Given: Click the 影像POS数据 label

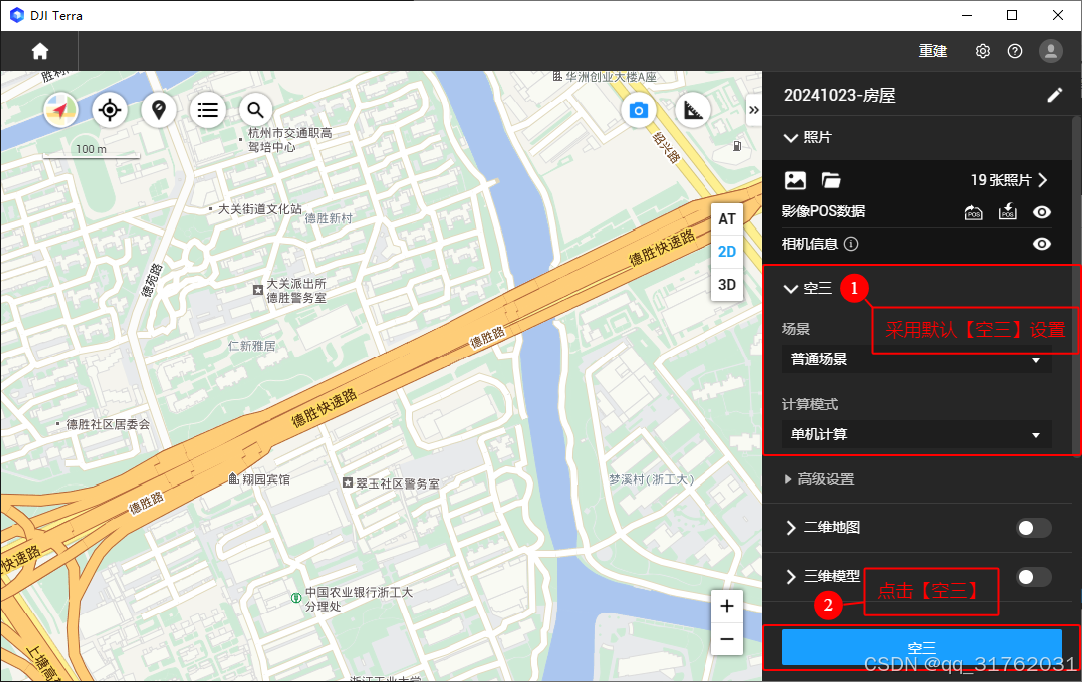Looking at the screenshot, I should pos(823,211).
